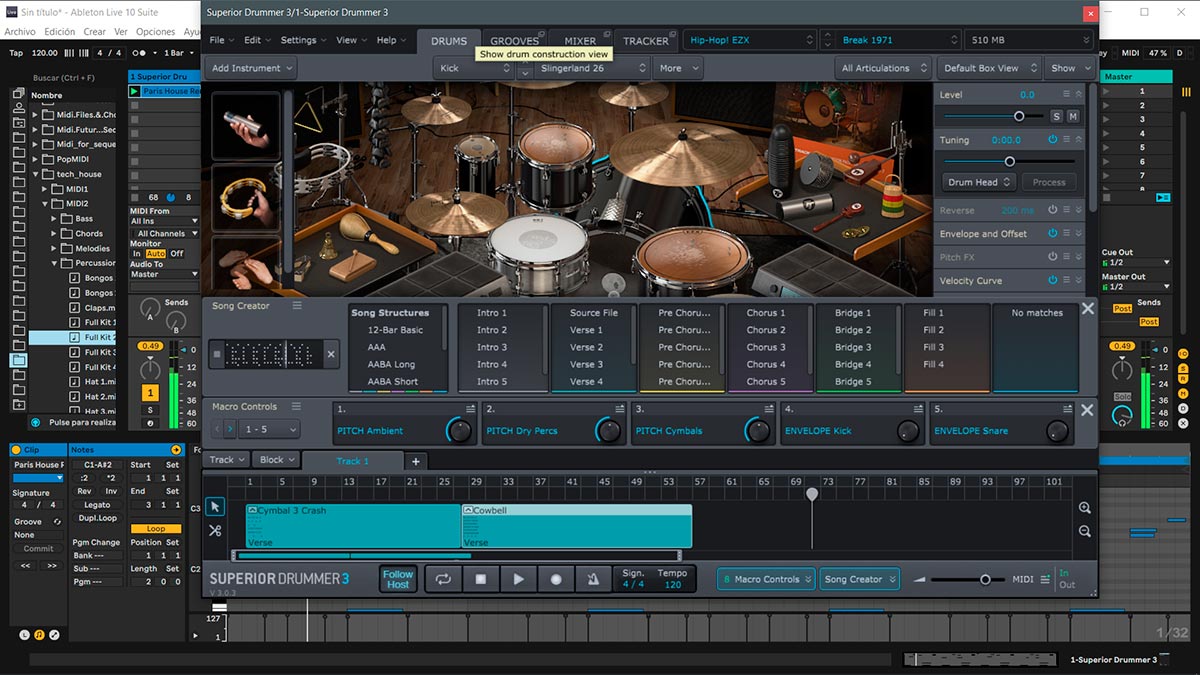Open the Drum Head tuning dropdown
The width and height of the screenshot is (1200, 675).
tap(979, 182)
